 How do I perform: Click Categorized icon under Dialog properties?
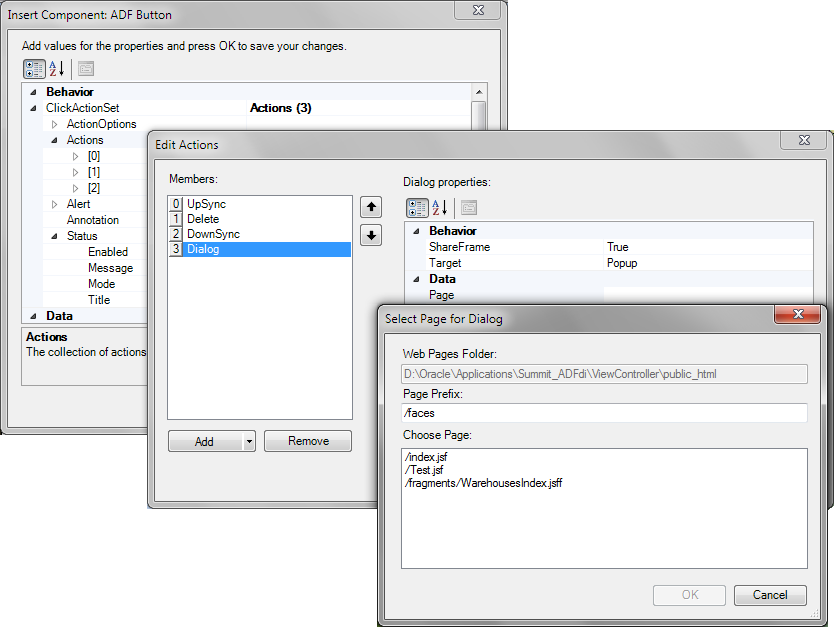(416, 208)
